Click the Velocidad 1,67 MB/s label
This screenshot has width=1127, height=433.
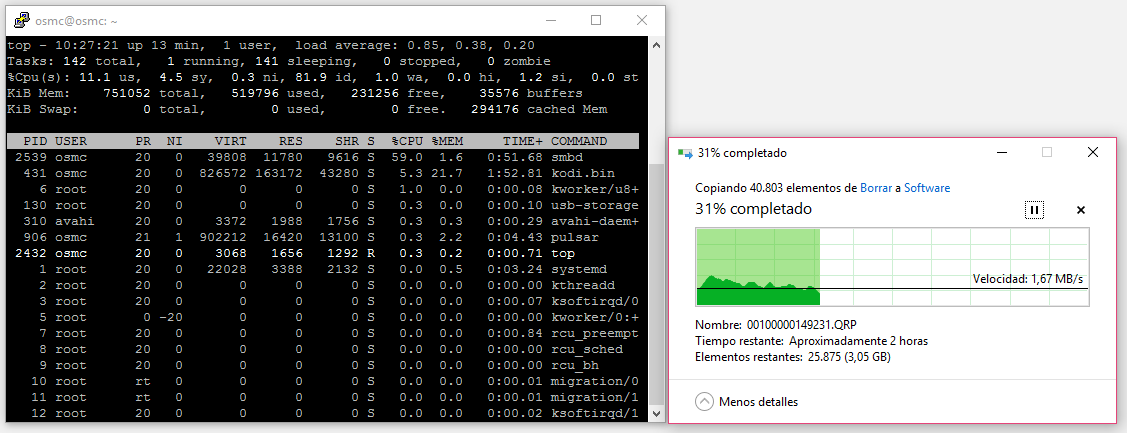(x=1028, y=278)
